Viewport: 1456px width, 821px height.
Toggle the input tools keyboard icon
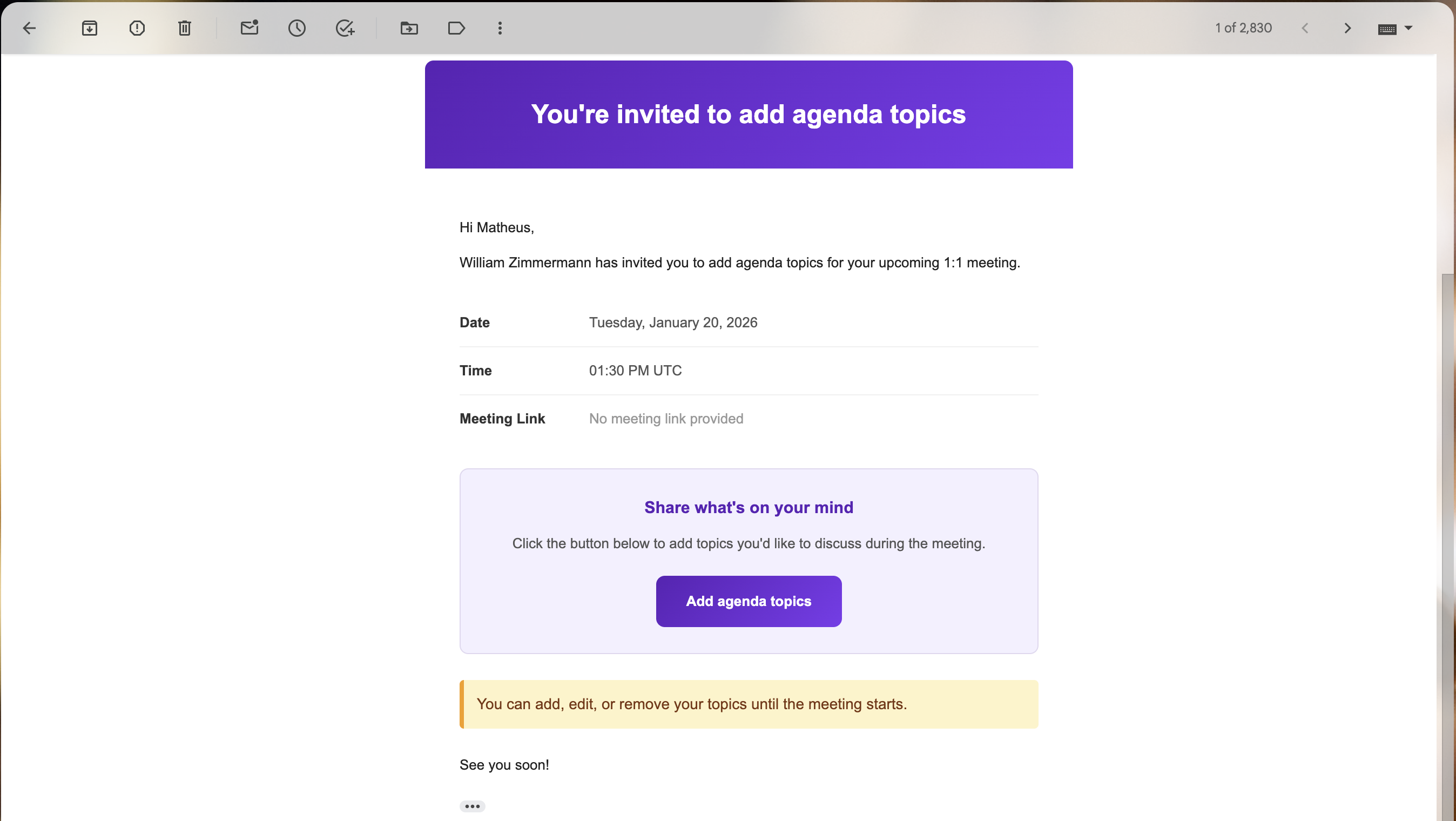pyautogui.click(x=1387, y=29)
